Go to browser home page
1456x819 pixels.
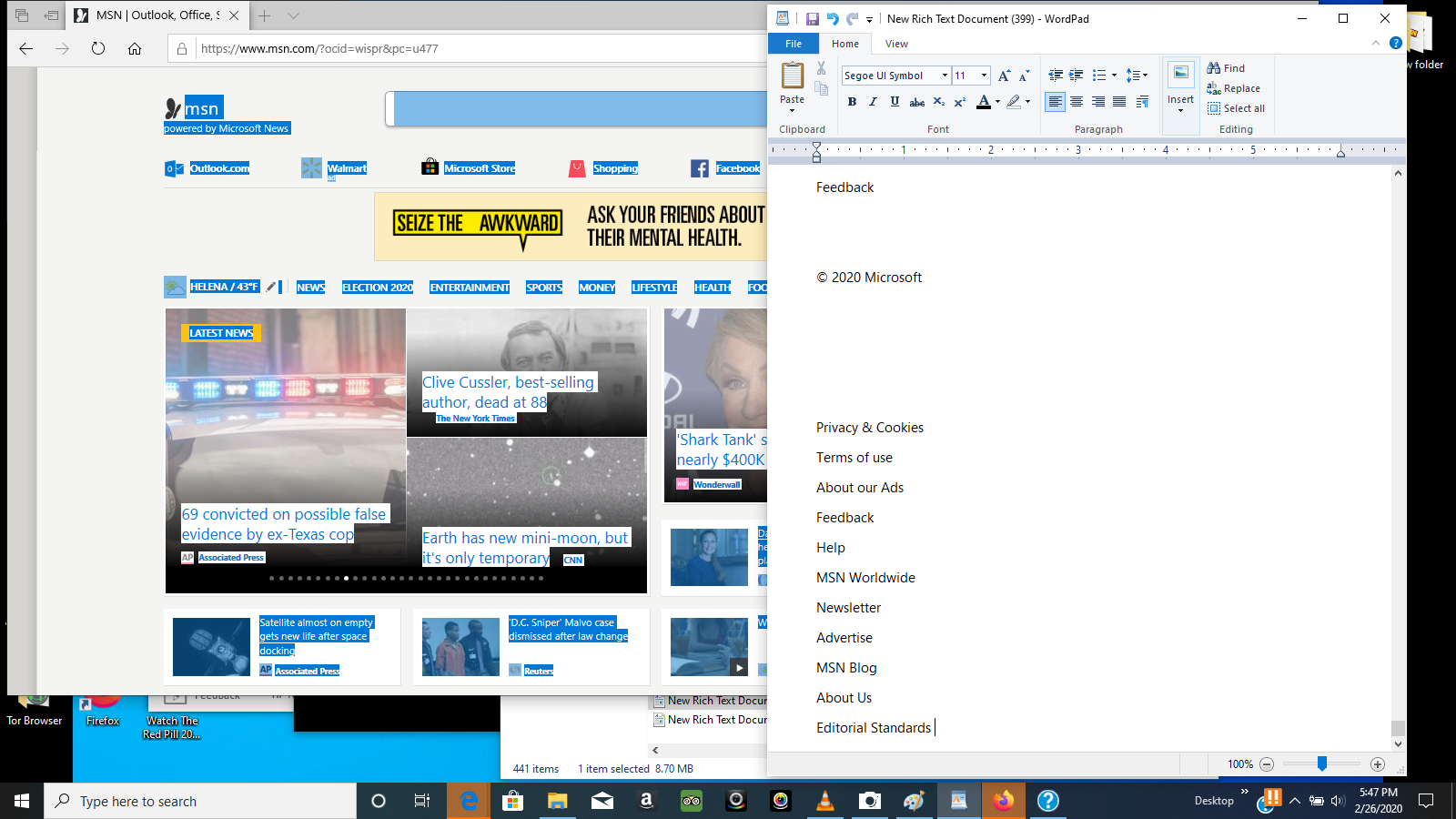135,48
